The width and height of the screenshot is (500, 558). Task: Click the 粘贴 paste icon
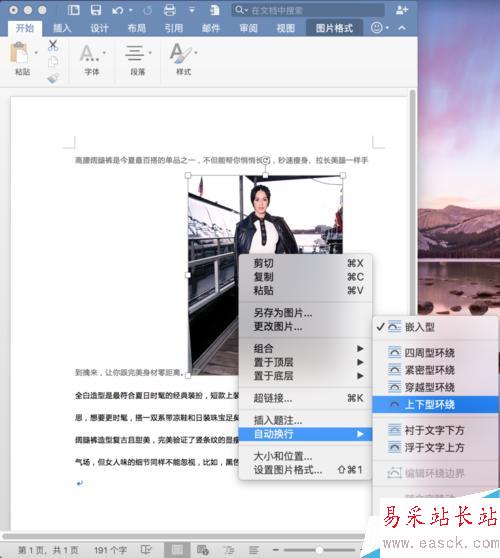pyautogui.click(x=20, y=53)
